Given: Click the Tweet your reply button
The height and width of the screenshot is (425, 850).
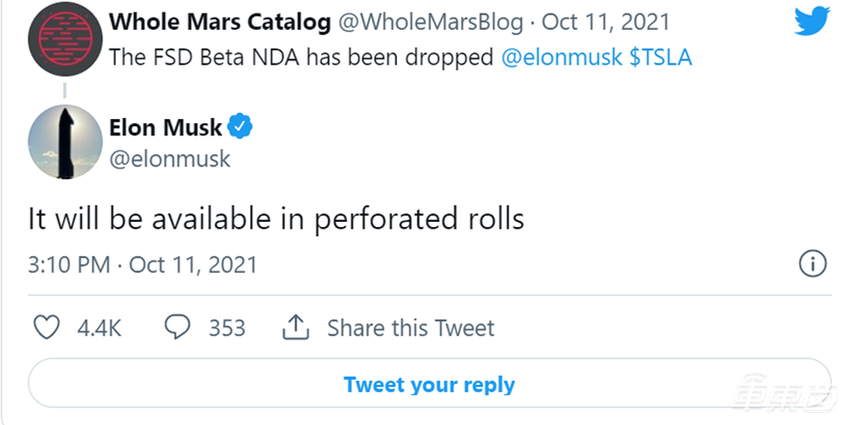Looking at the screenshot, I should pyautogui.click(x=429, y=384).
